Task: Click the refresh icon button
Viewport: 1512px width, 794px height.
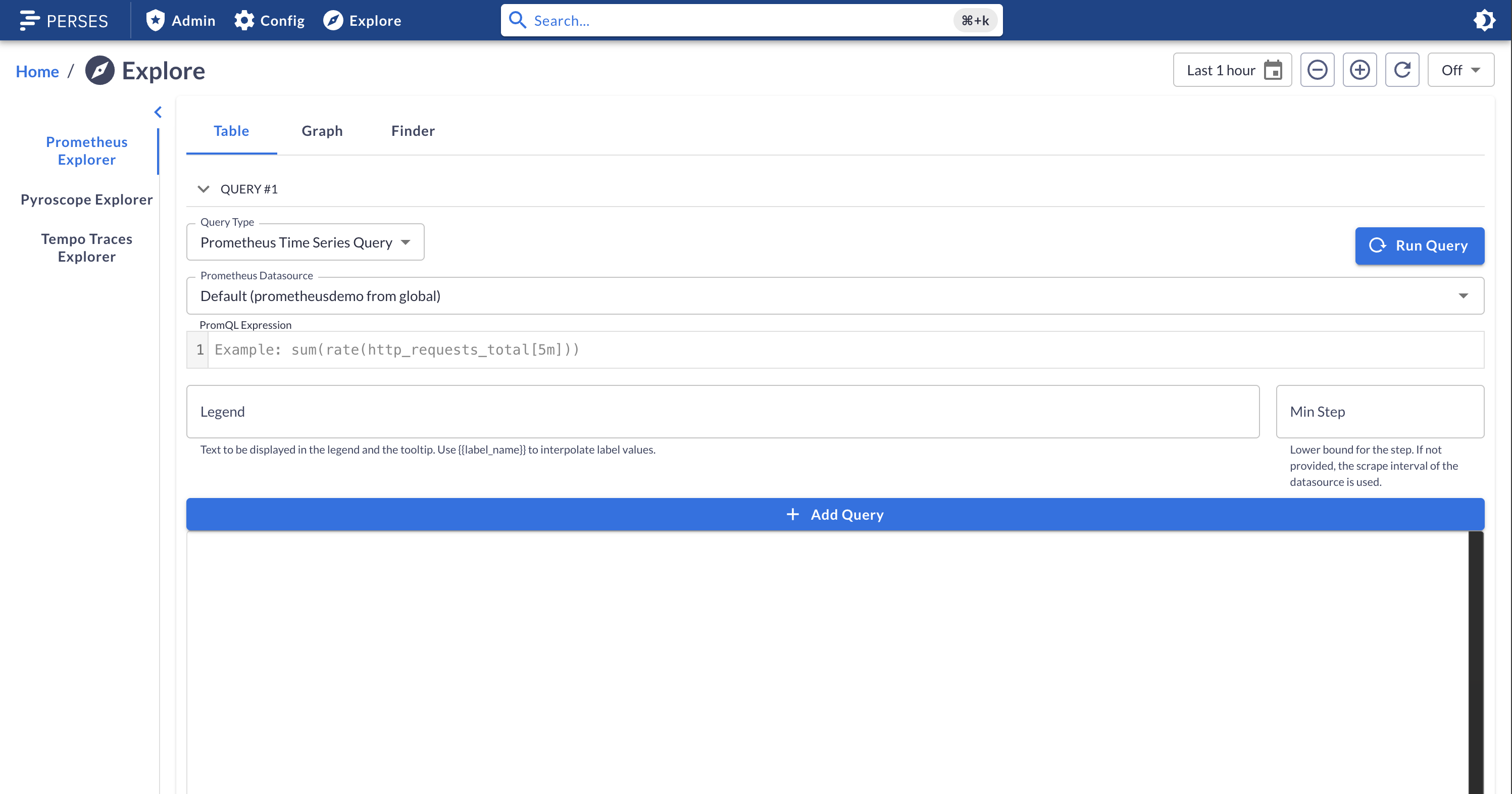Action: pyautogui.click(x=1401, y=70)
